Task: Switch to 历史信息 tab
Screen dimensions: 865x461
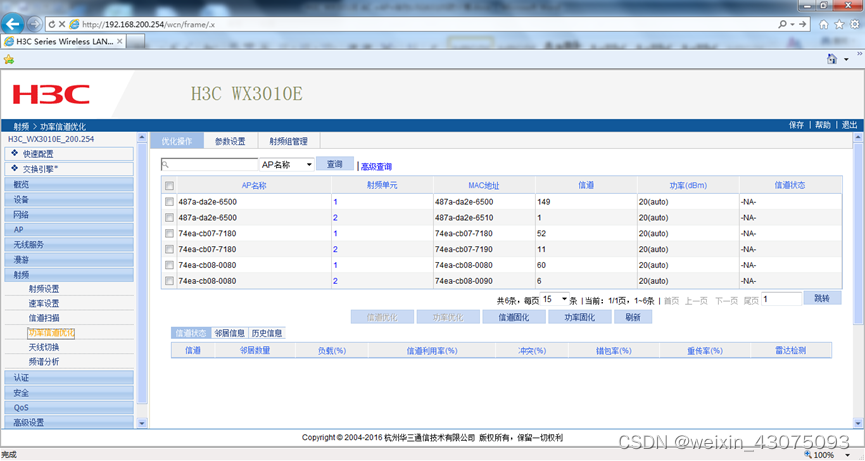Action: (x=267, y=333)
